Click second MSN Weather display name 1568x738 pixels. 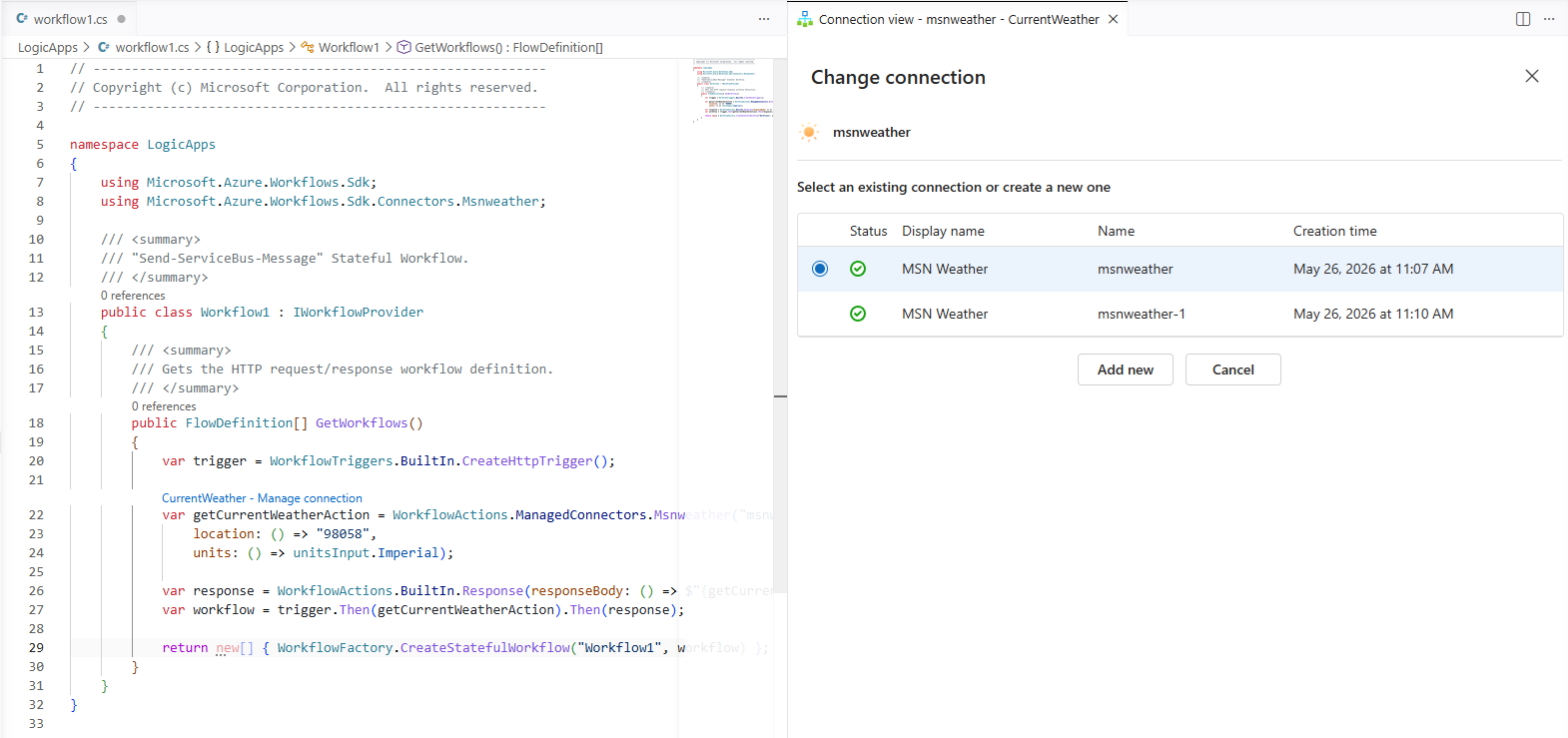pos(945,314)
